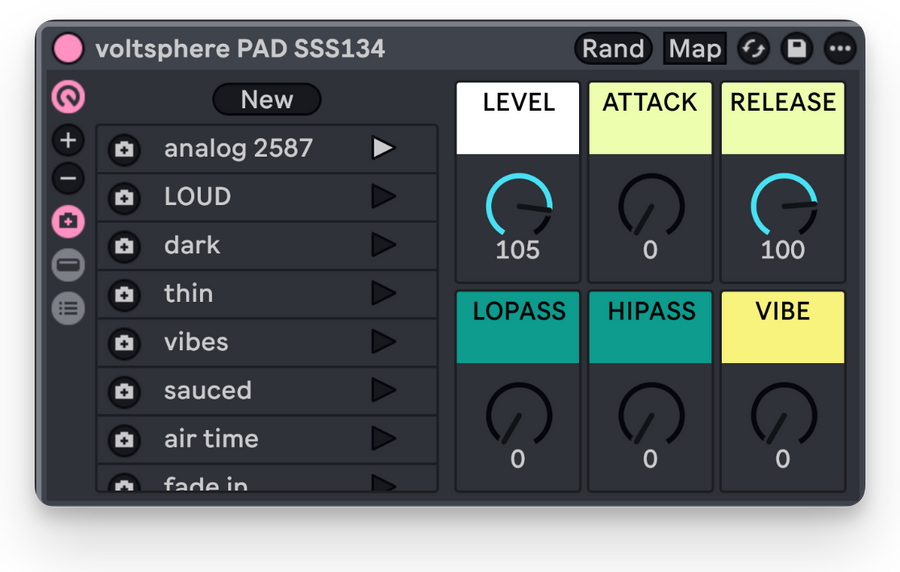Screen dimensions: 900x572
Task: Select the thin variation name
Action: click(188, 293)
